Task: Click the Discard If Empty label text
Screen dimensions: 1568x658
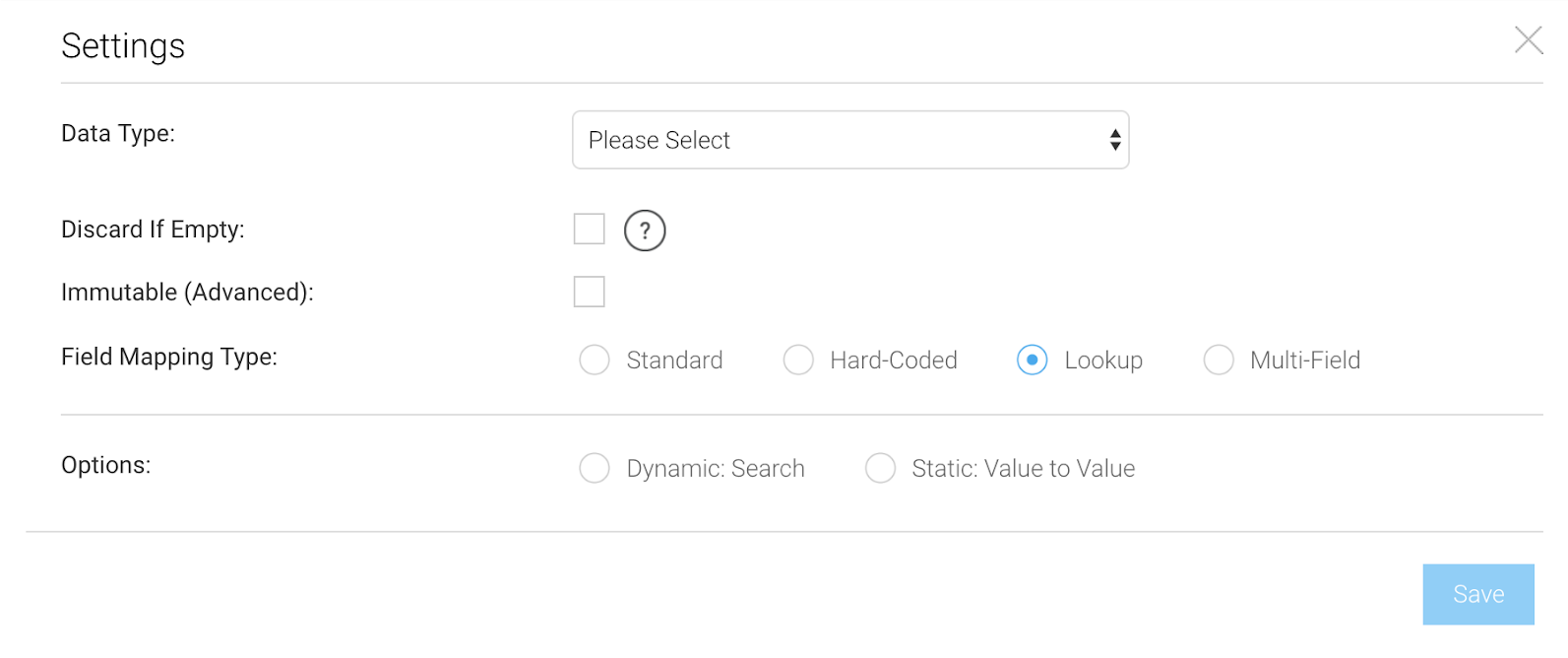Action: 153,230
